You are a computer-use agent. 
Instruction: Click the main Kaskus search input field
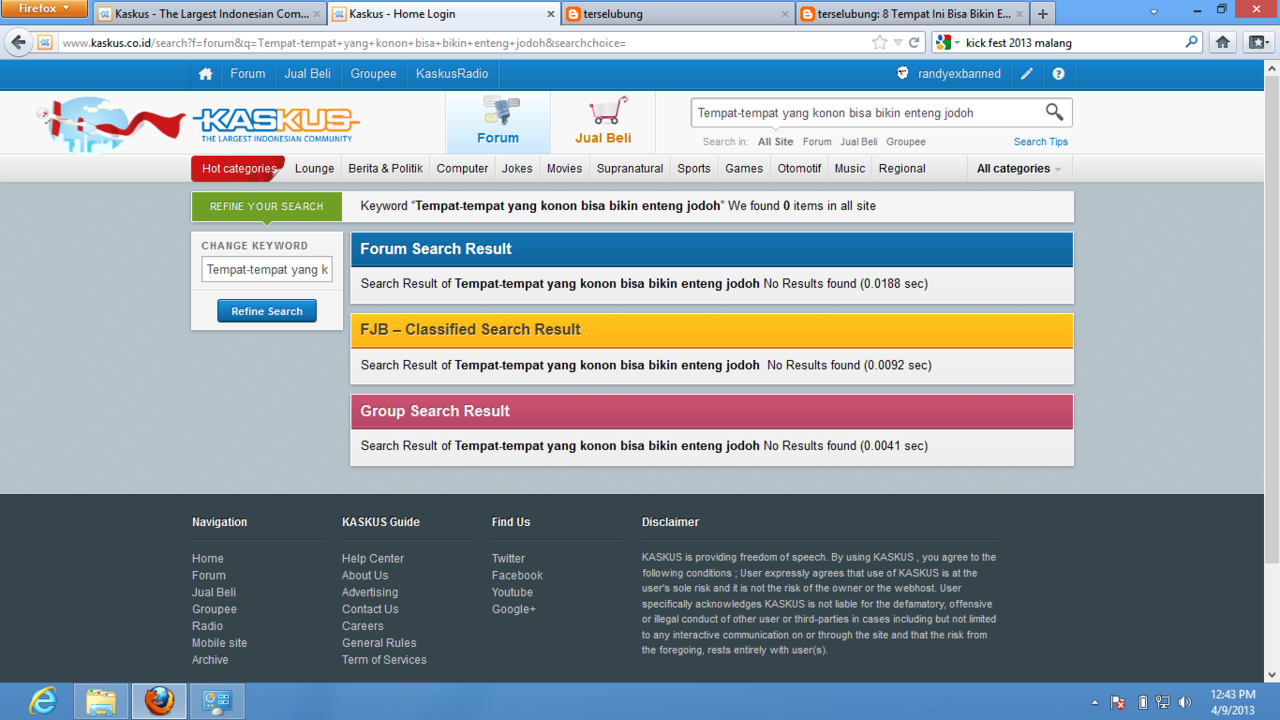(x=866, y=113)
